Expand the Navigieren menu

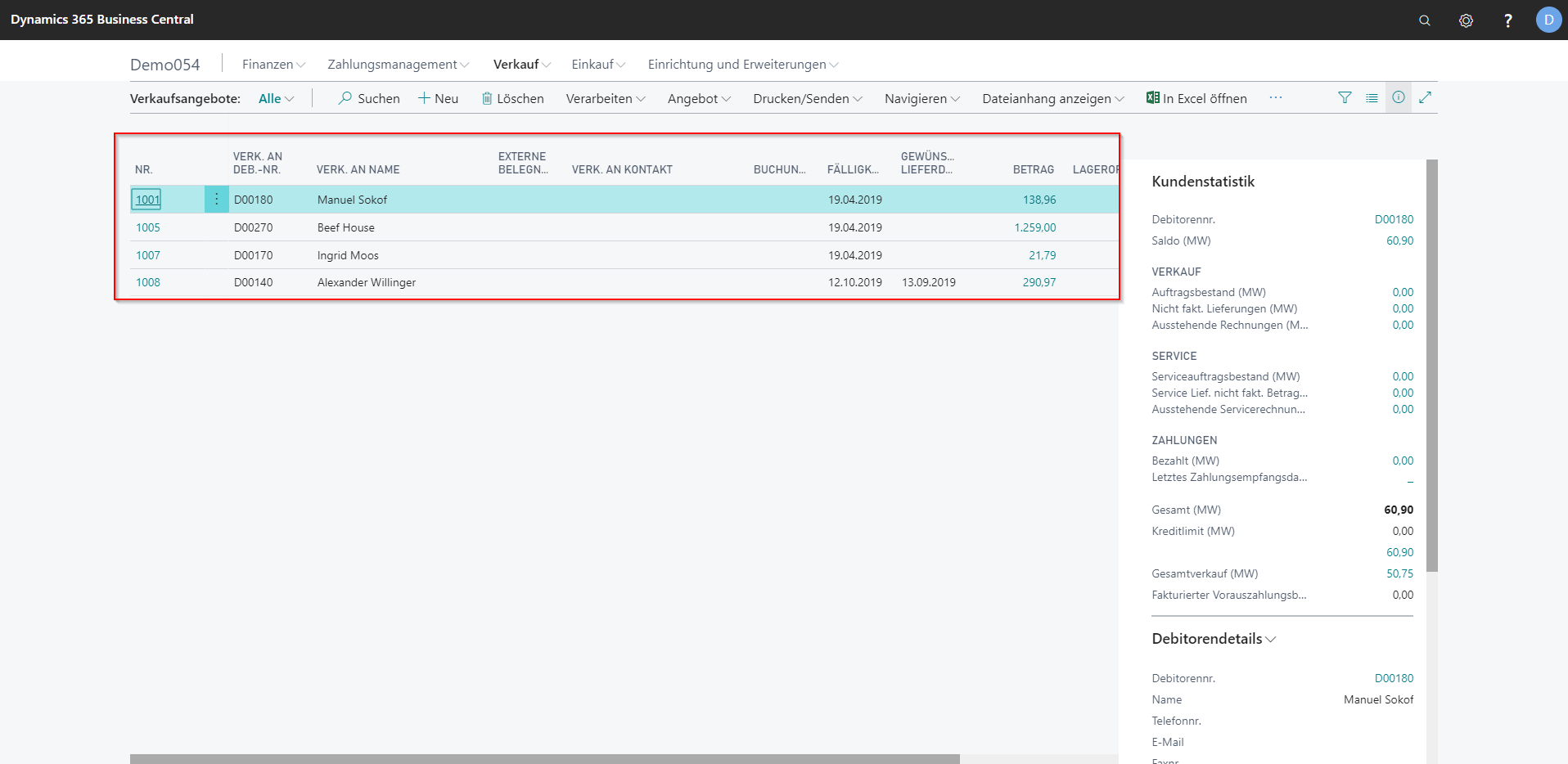coord(922,98)
